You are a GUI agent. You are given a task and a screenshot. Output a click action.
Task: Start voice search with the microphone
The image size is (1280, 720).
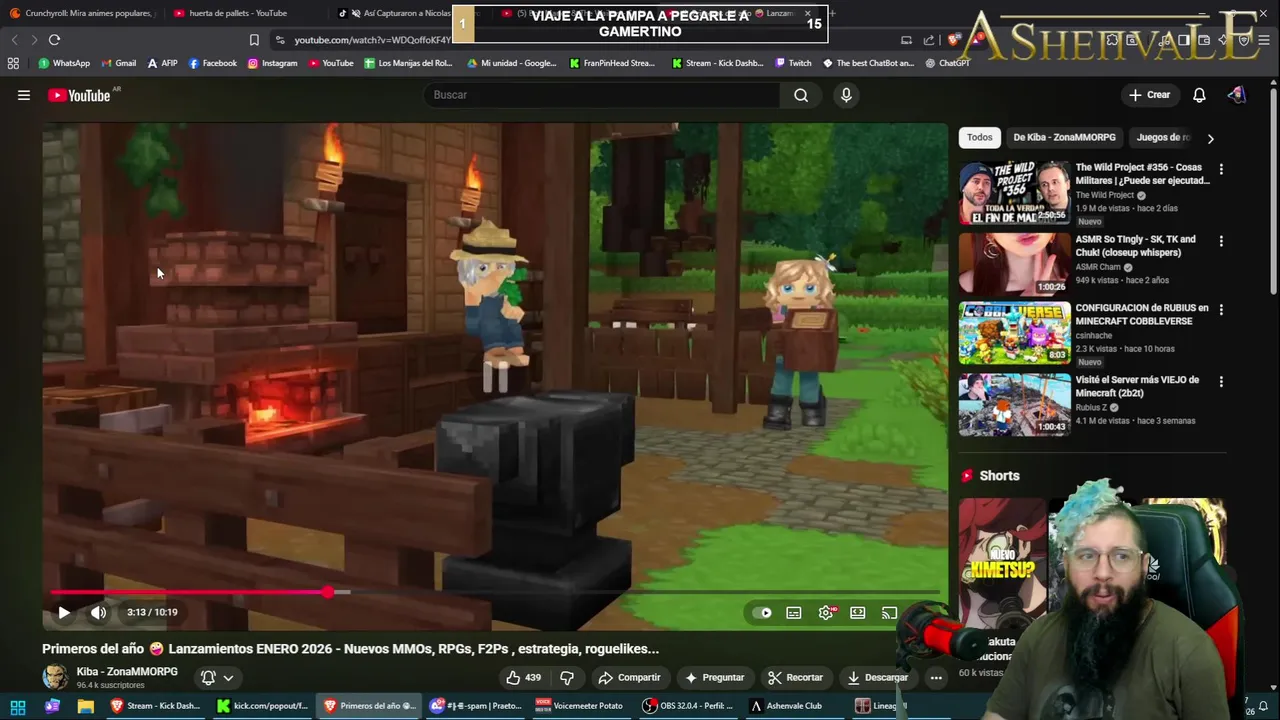click(x=846, y=95)
